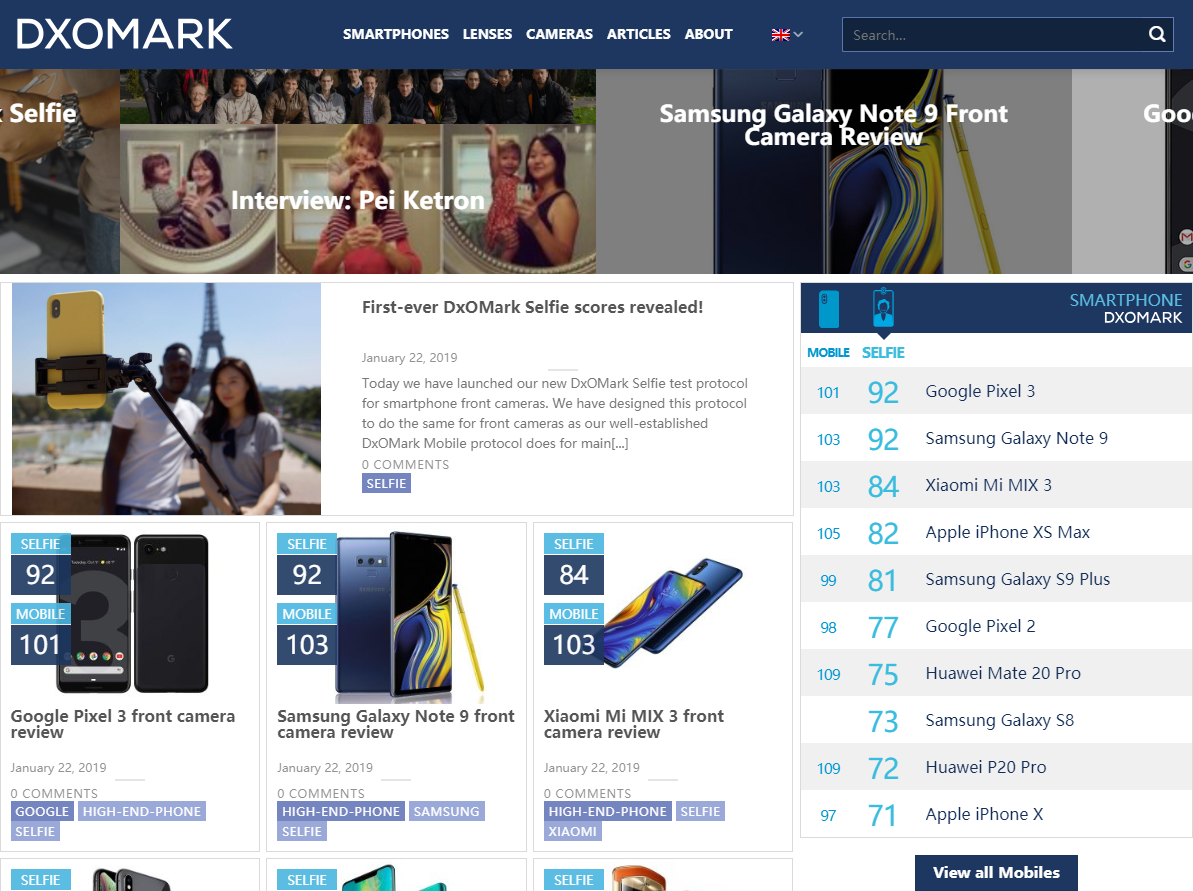The image size is (1193, 891).
Task: Open the SMARTPHONES menu
Action: (396, 34)
